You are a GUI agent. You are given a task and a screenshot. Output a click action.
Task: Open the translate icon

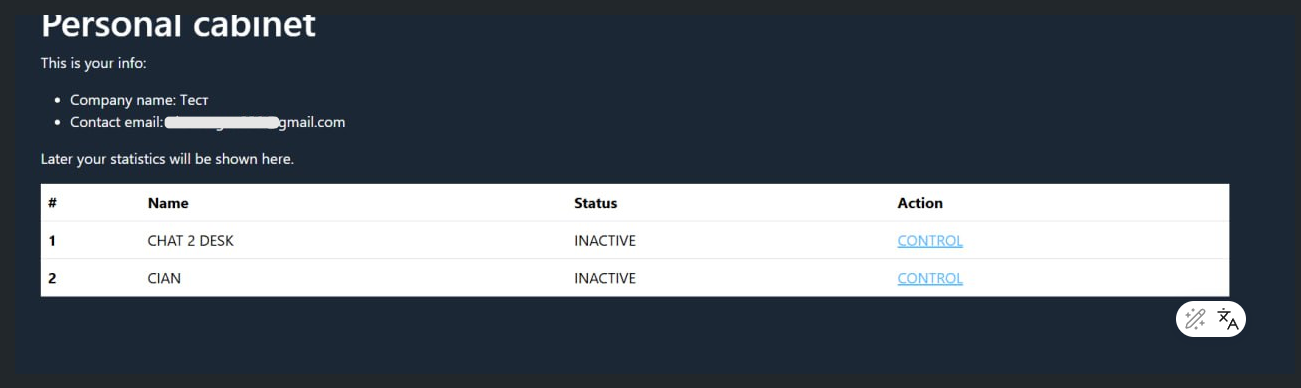coord(1228,319)
